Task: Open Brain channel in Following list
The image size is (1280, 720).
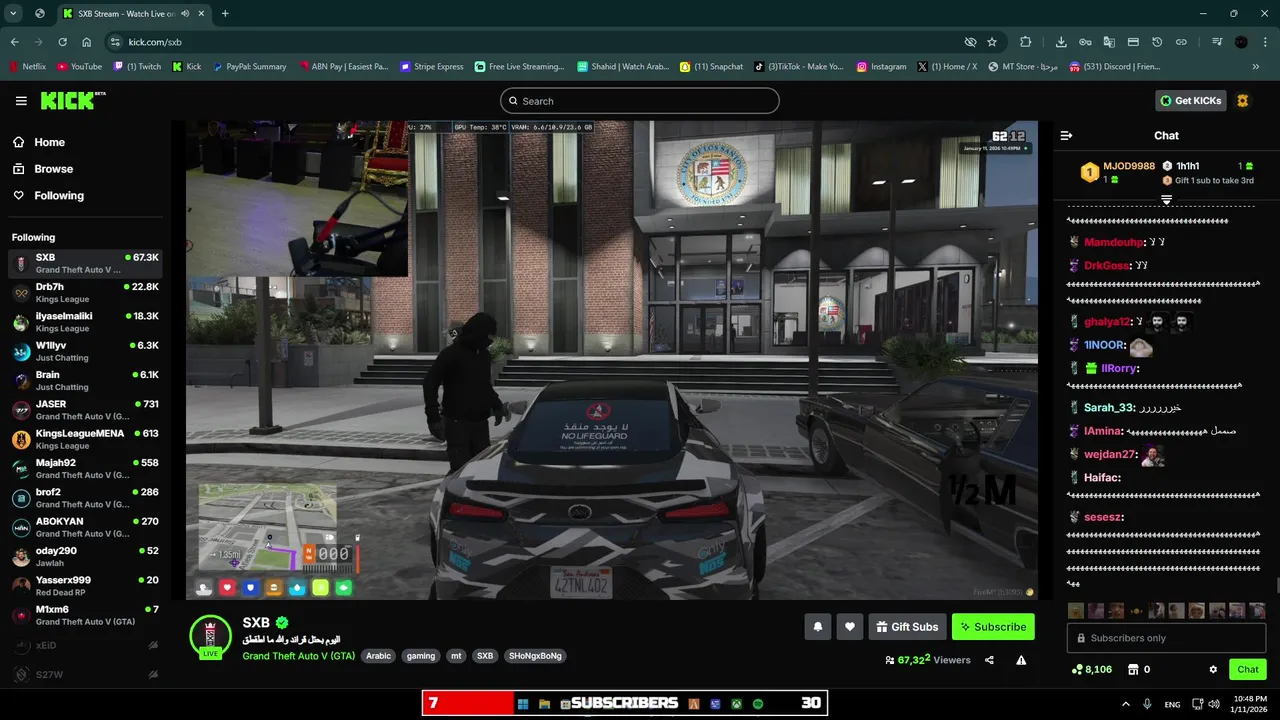Action: tap(85, 380)
